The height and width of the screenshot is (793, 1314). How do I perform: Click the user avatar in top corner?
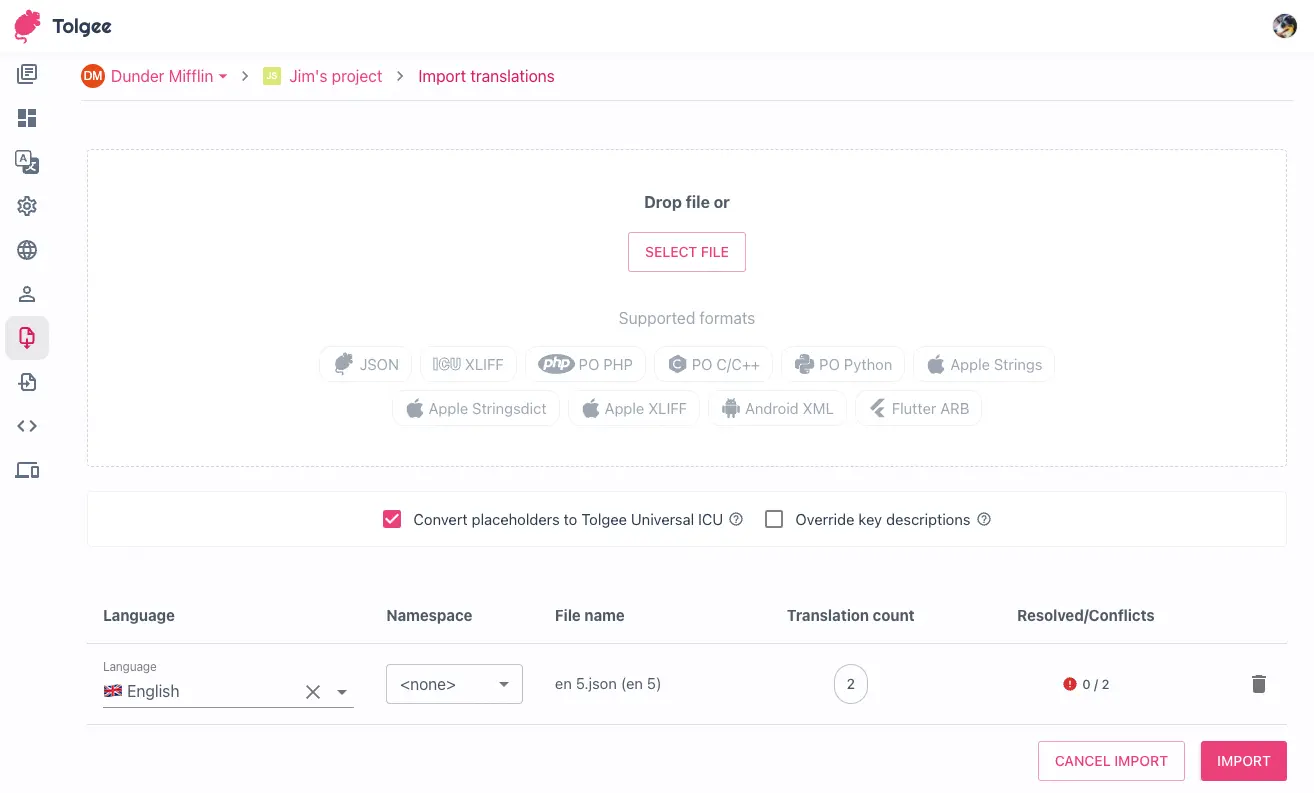point(1284,26)
